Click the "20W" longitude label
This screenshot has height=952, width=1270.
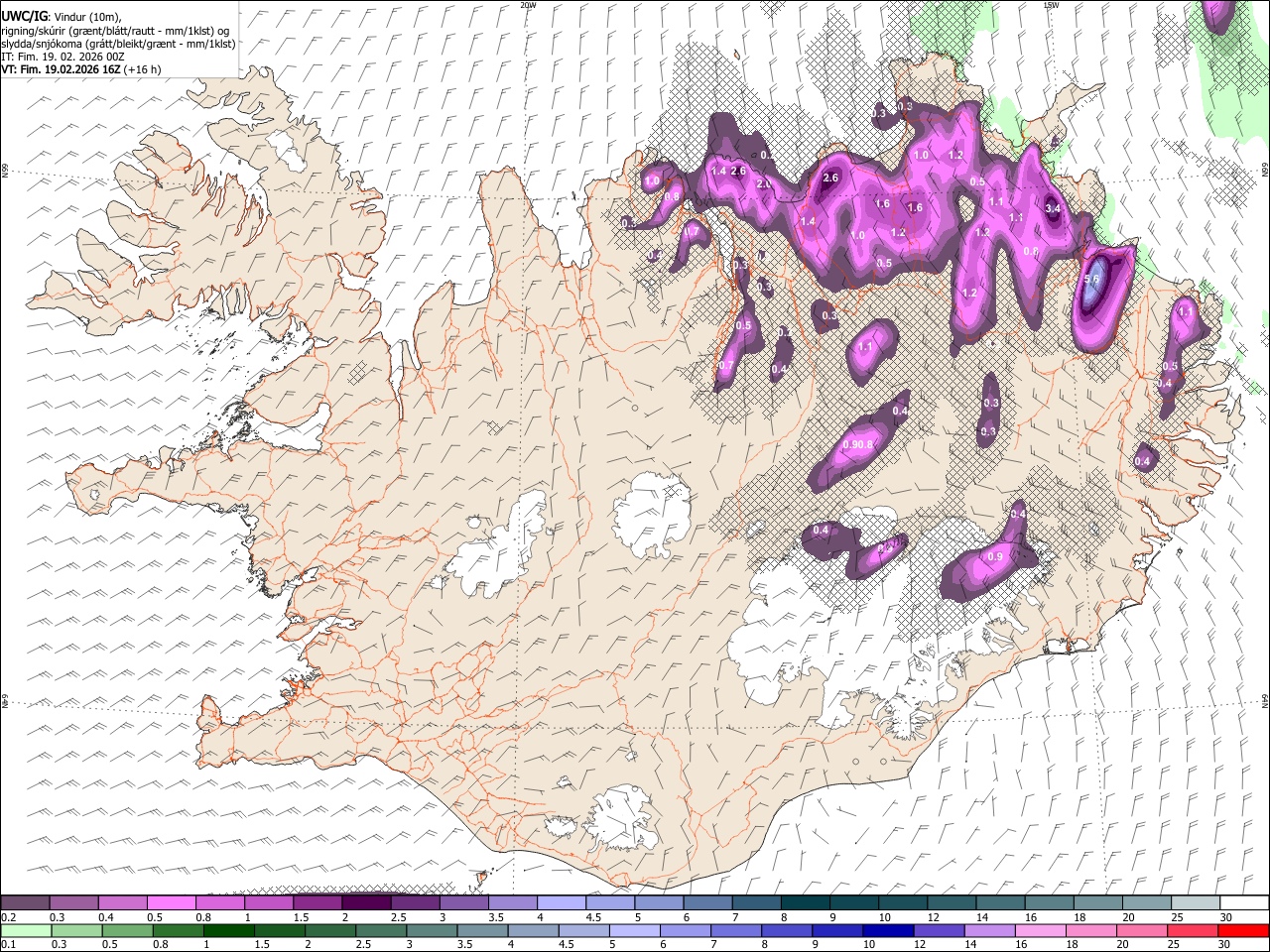[x=528, y=5]
